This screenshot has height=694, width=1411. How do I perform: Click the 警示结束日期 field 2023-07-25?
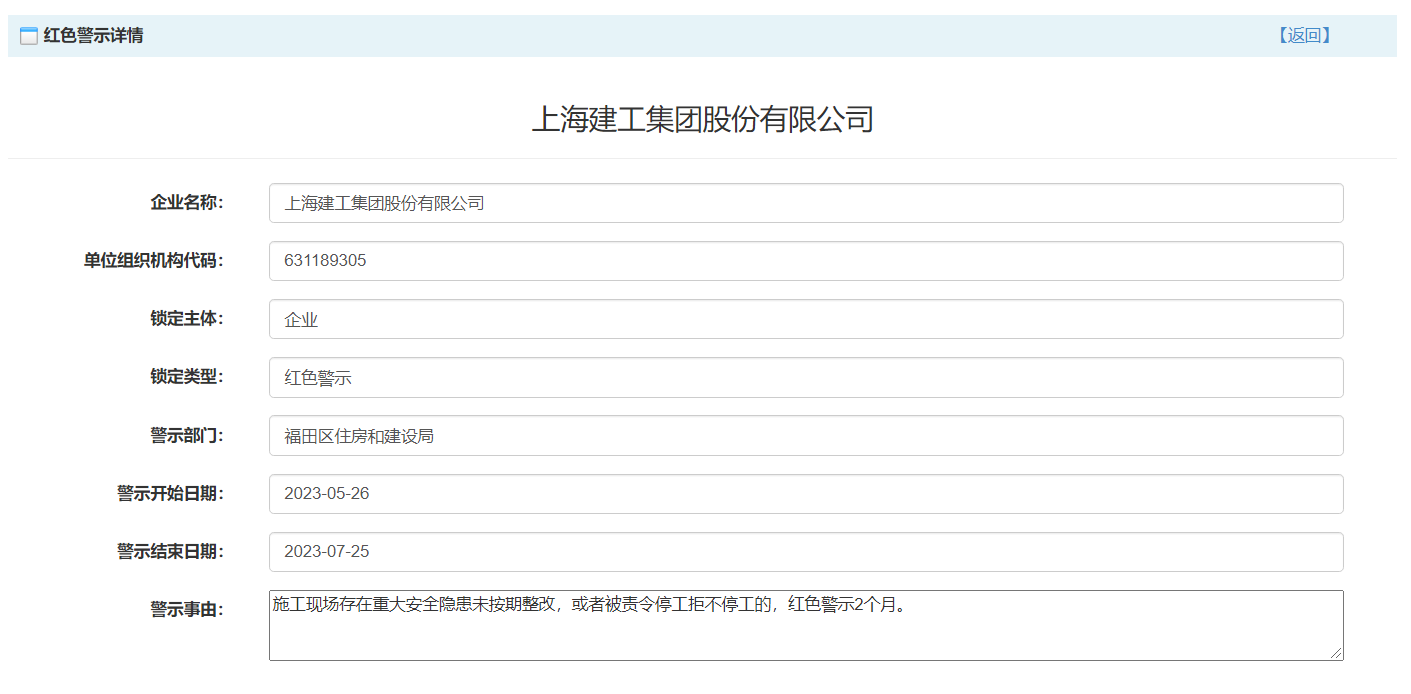coord(806,552)
